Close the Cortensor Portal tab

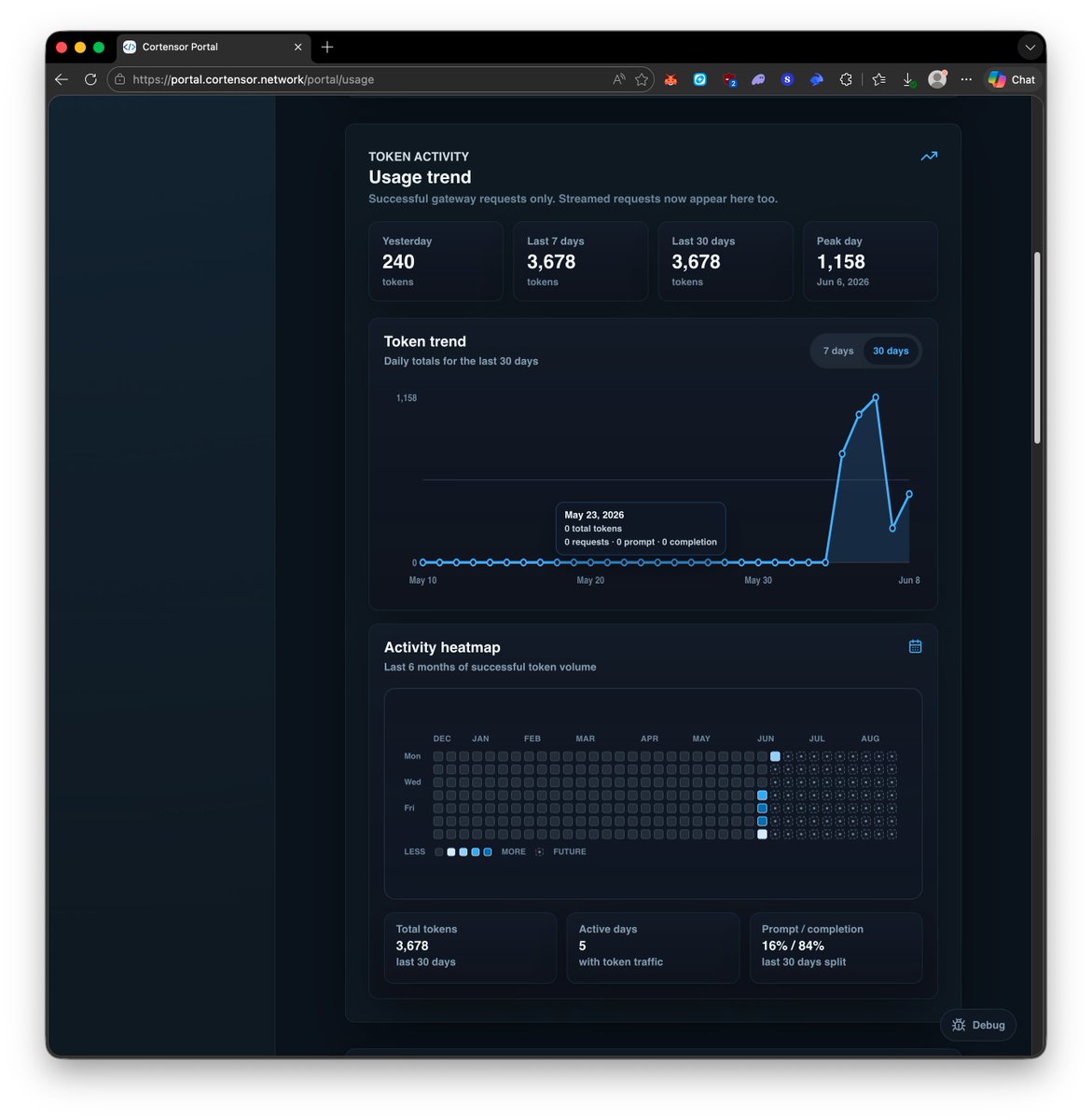click(x=298, y=47)
